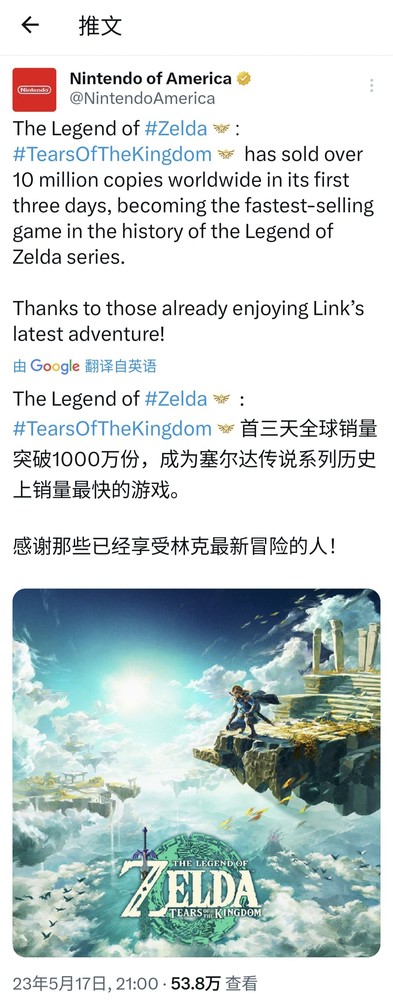
Task: Click the Google translation attribution link
Action: 85,365
